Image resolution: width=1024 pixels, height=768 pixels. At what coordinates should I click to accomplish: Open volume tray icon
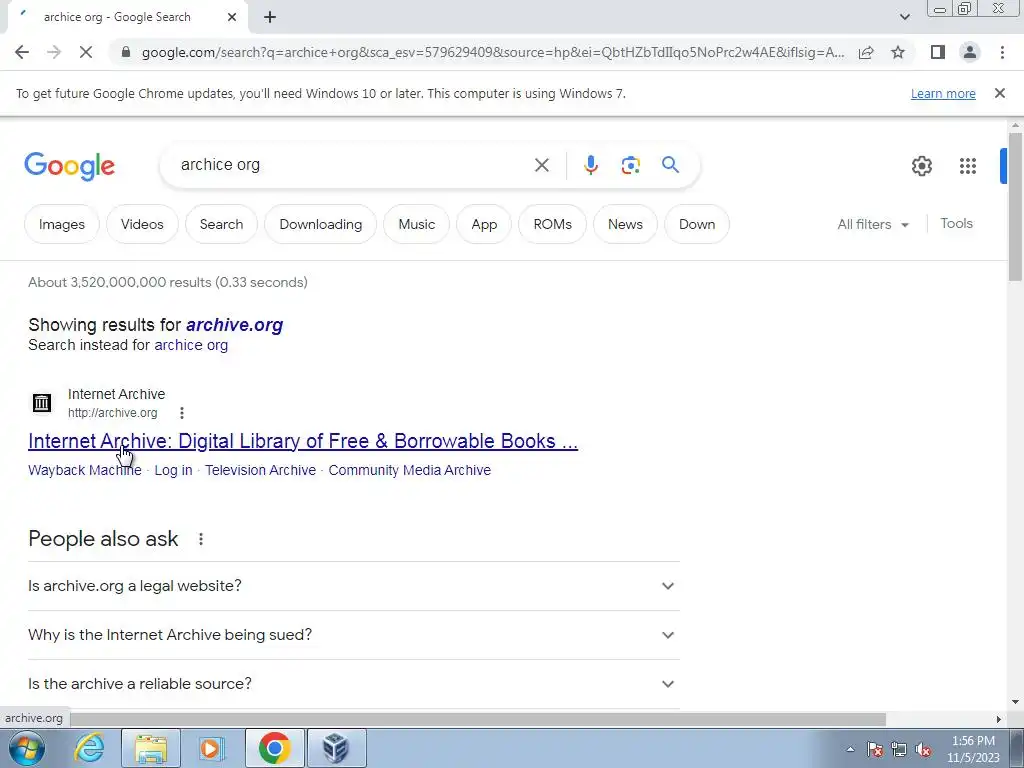(x=923, y=749)
